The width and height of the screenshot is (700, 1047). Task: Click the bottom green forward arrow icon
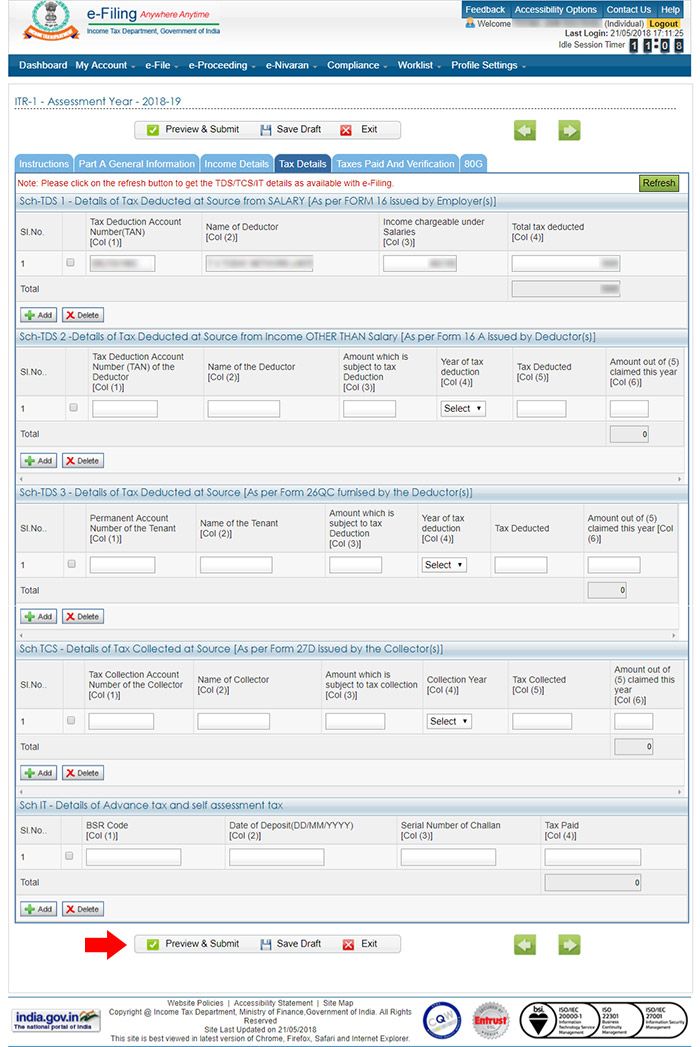click(569, 944)
